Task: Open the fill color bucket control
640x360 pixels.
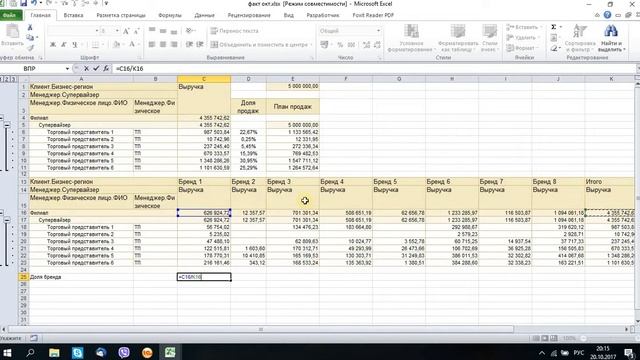Action: (x=117, y=44)
